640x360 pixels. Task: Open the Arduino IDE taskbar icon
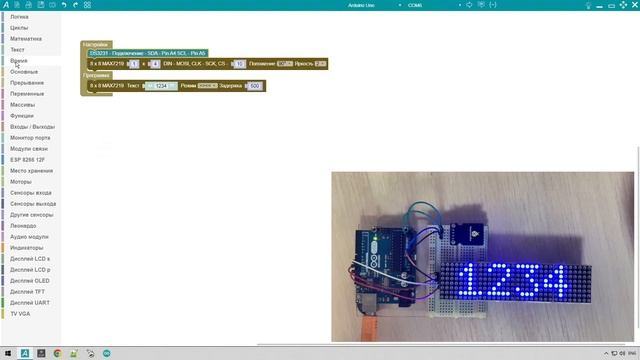tap(107, 353)
